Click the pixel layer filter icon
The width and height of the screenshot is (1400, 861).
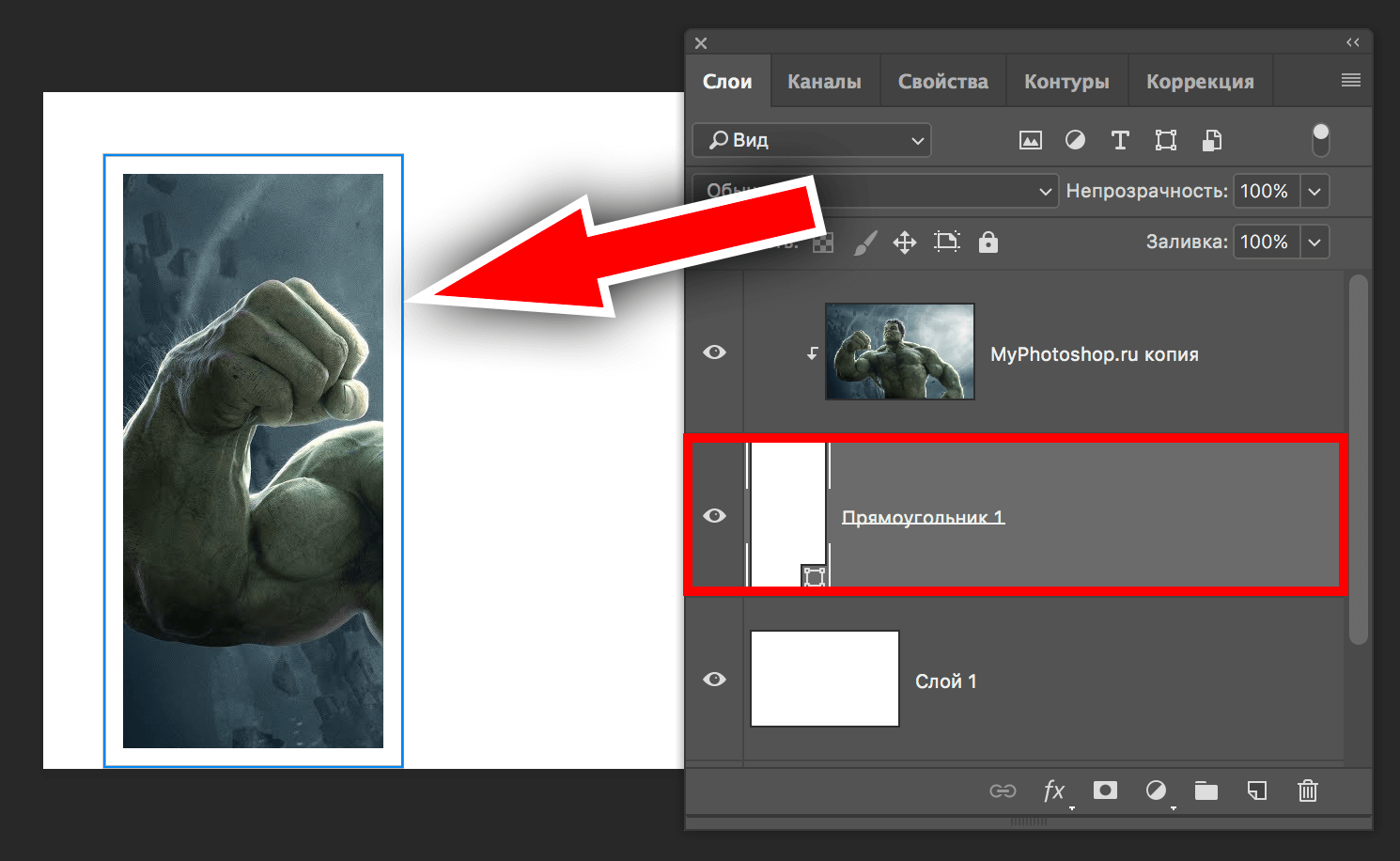[1031, 140]
